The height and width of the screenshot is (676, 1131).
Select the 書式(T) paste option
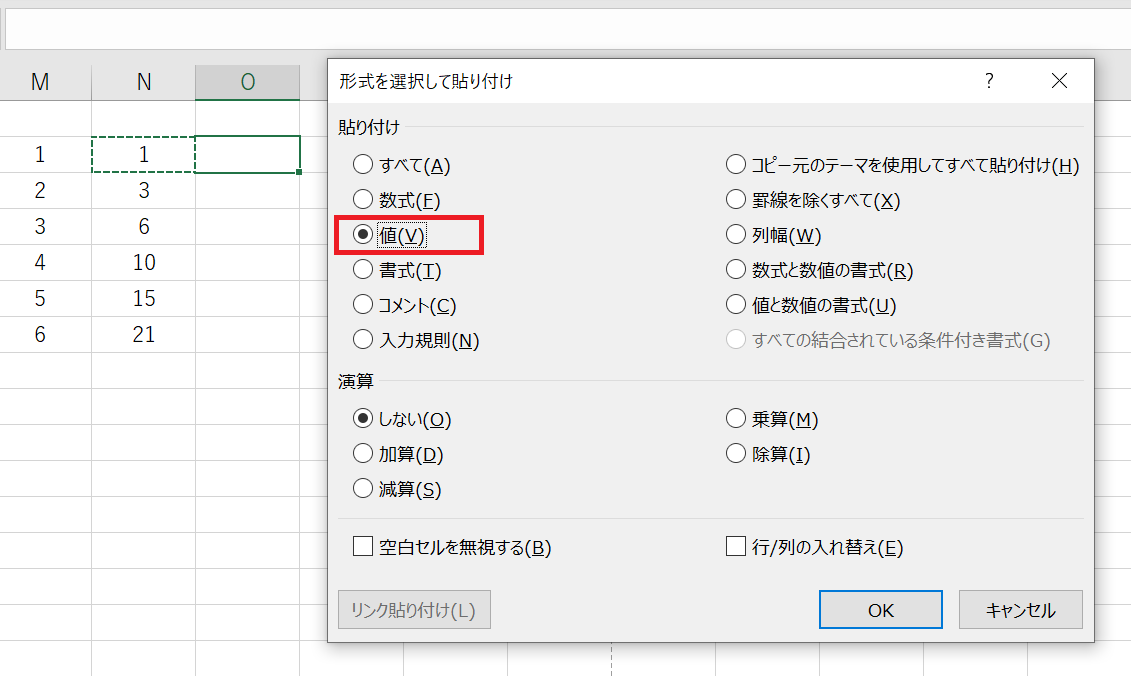tap(363, 270)
